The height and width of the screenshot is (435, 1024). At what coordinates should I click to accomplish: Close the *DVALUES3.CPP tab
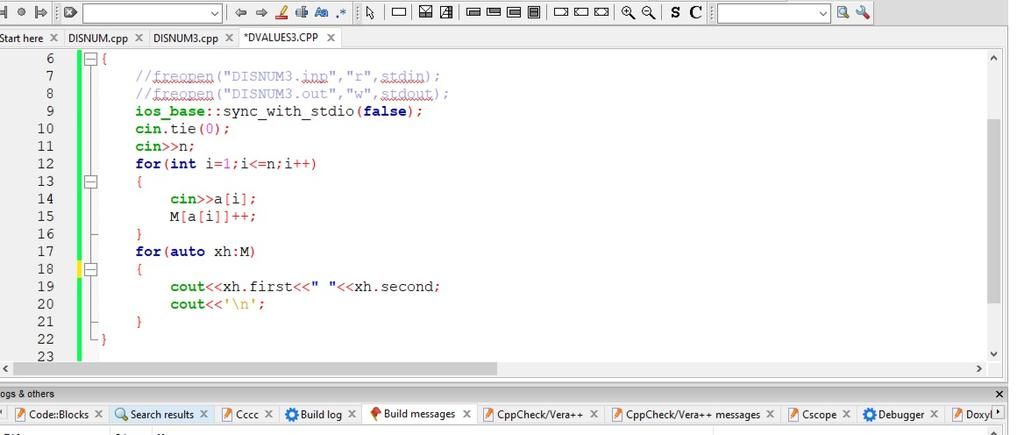coord(331,38)
